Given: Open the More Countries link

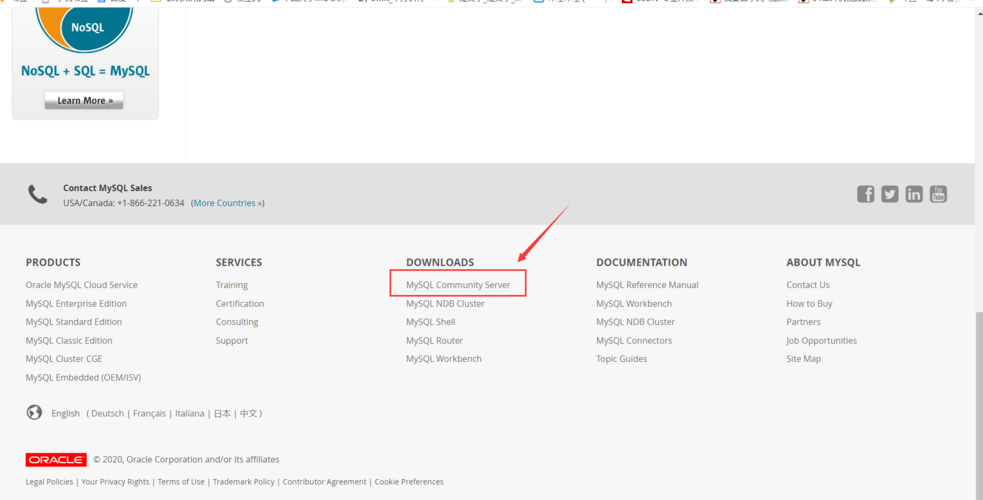Looking at the screenshot, I should coord(228,203).
